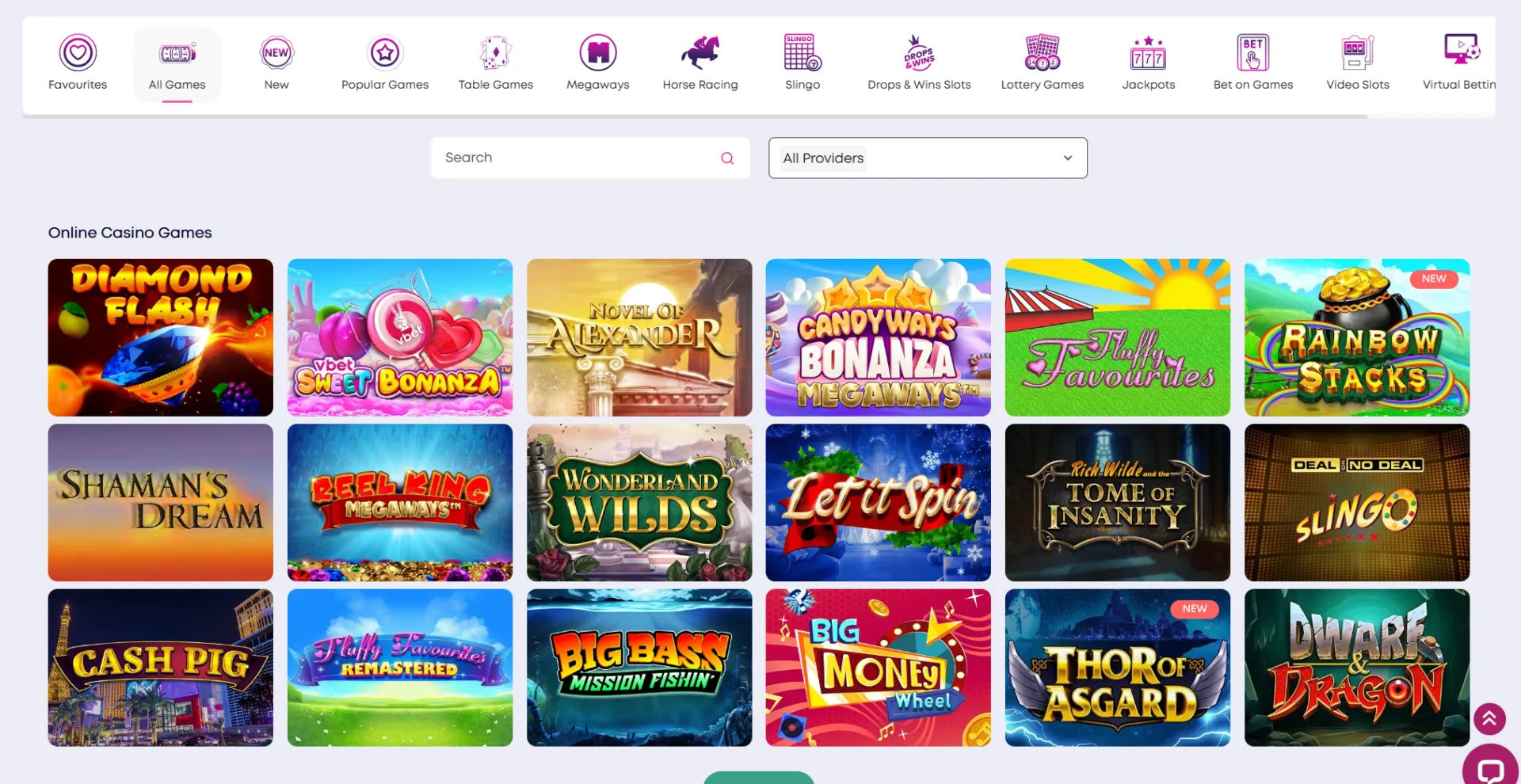Open the Let it Spin game
1521x784 pixels.
click(879, 502)
